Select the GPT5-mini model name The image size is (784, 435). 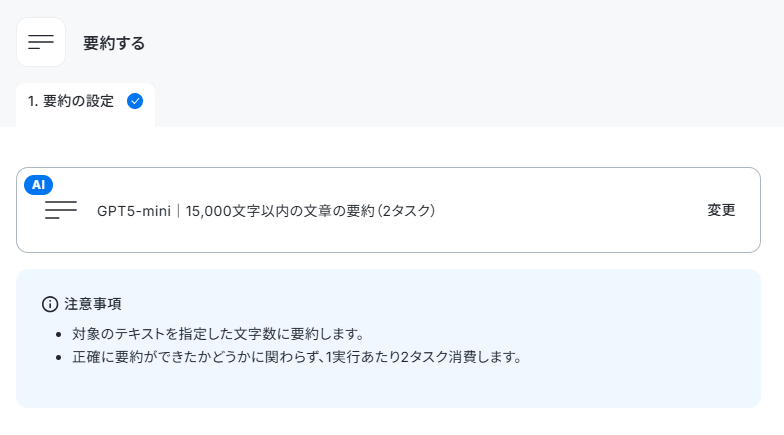tap(134, 211)
